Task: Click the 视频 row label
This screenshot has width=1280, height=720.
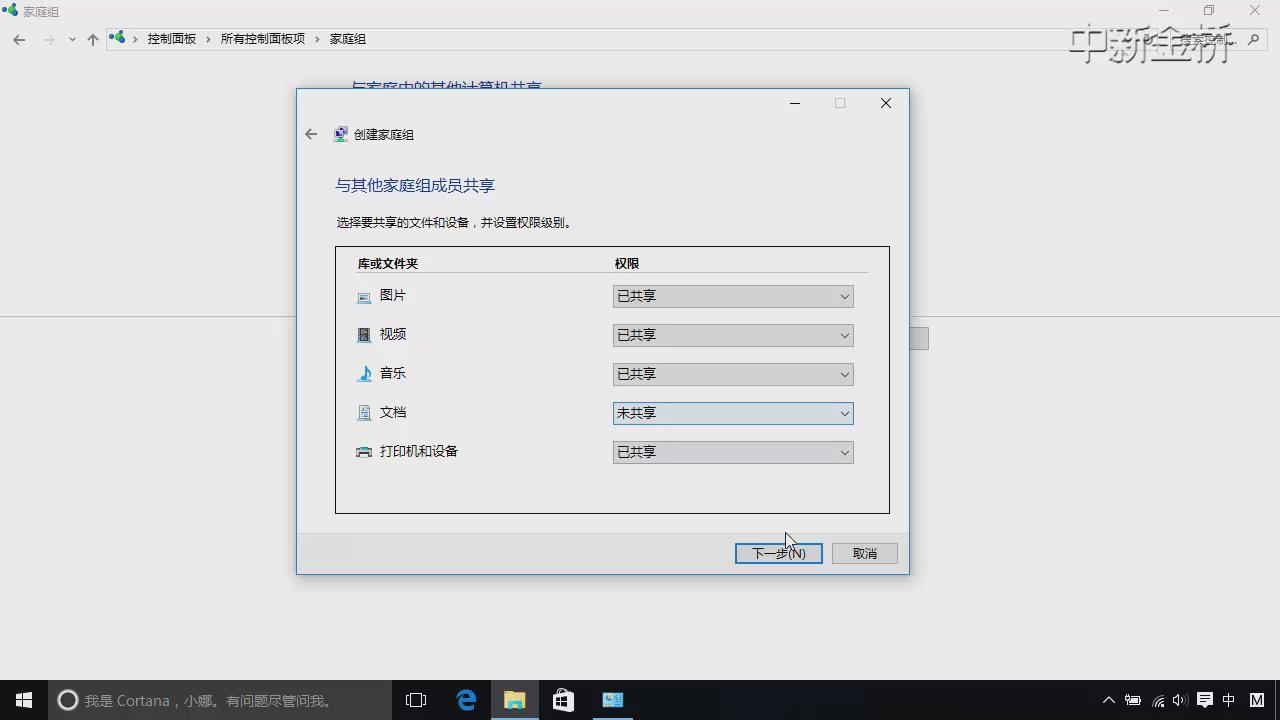Action: [393, 335]
